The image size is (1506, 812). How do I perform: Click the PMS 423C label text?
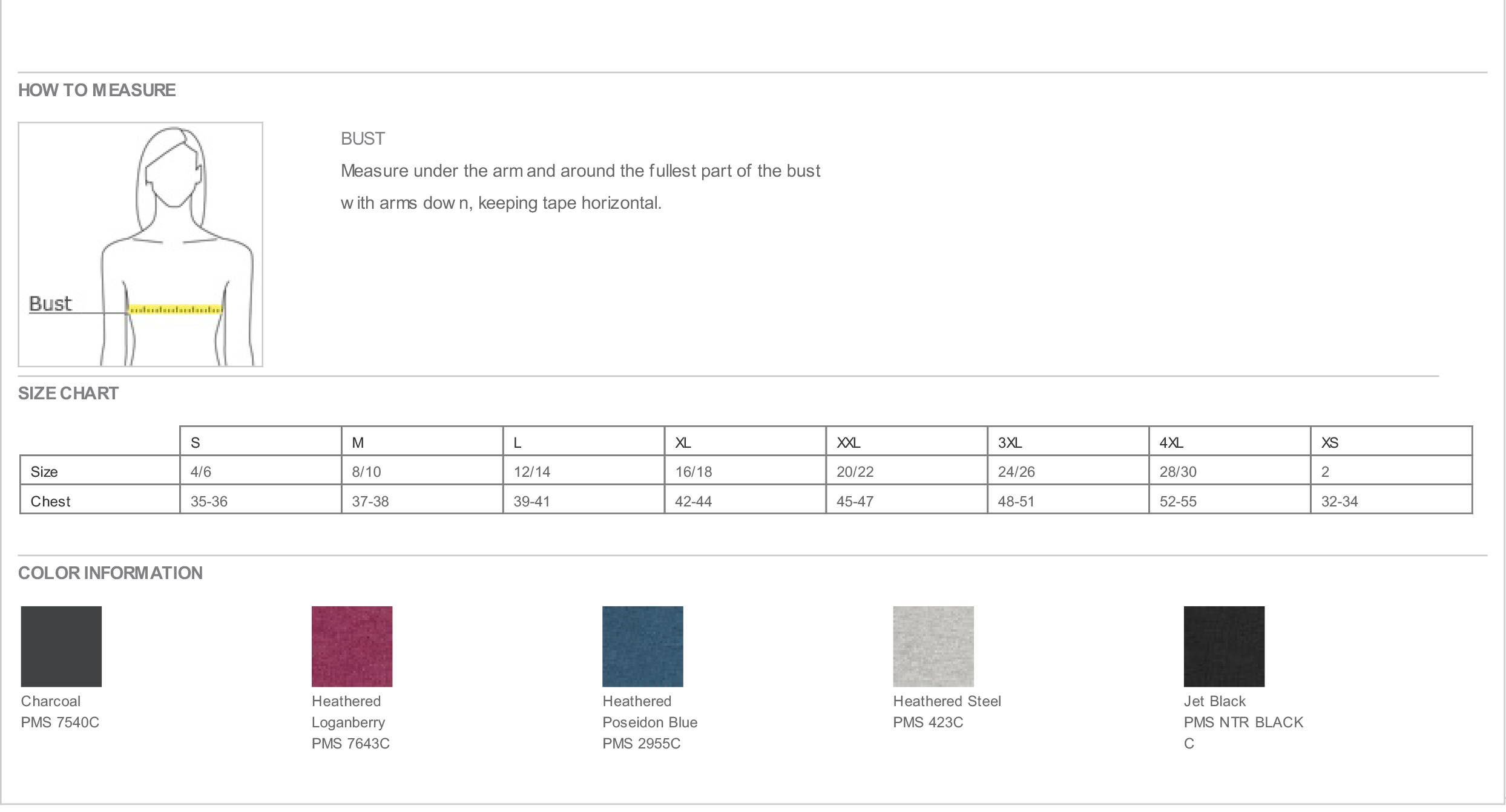click(928, 722)
